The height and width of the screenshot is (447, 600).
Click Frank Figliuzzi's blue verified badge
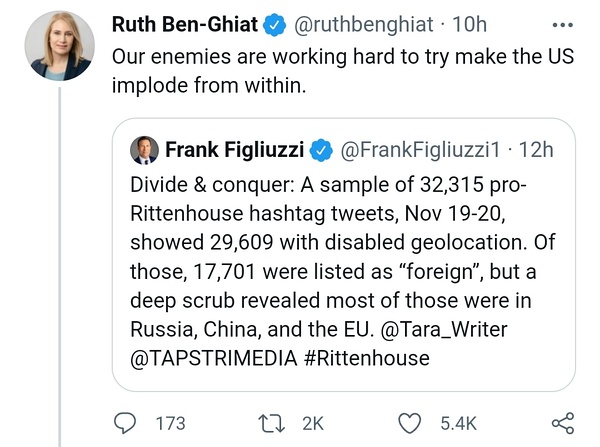click(320, 150)
